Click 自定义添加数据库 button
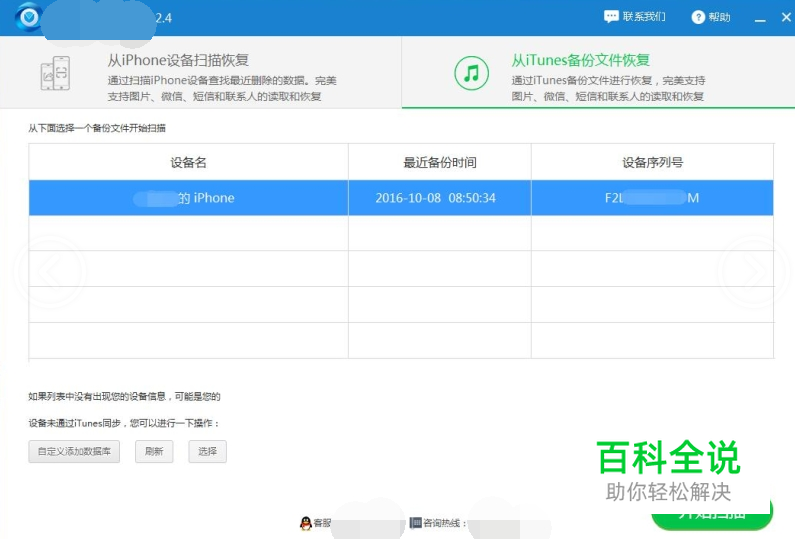The height and width of the screenshot is (539, 795). pyautogui.click(x=74, y=451)
